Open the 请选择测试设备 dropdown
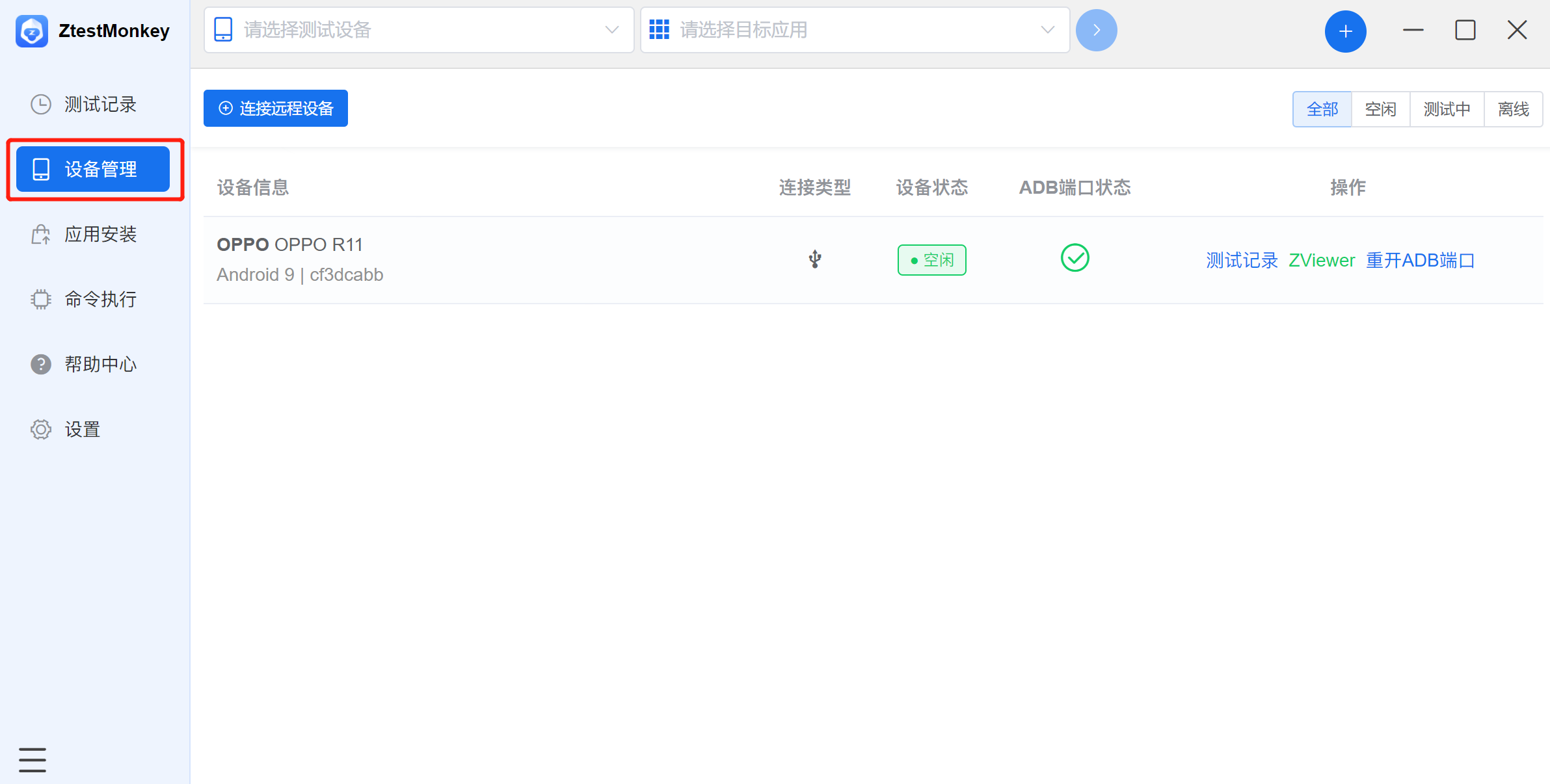 pos(419,30)
